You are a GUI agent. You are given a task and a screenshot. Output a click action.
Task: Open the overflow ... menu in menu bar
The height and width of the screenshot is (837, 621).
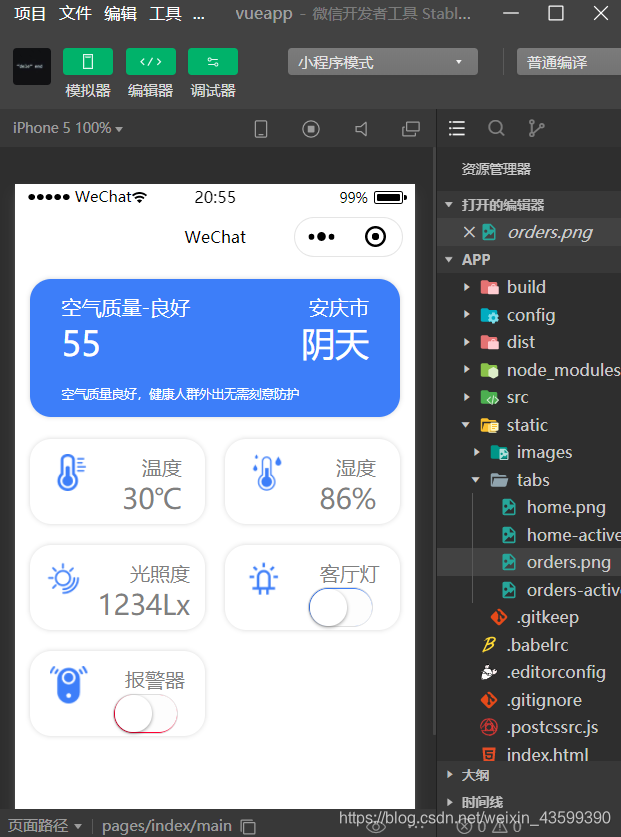199,15
